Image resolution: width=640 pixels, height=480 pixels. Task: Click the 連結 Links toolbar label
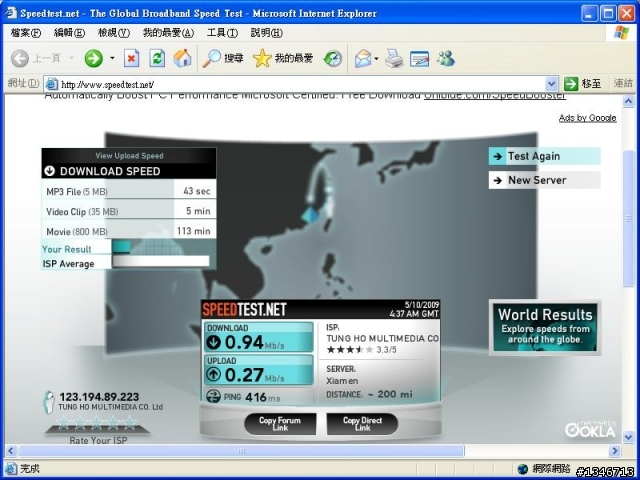(623, 83)
